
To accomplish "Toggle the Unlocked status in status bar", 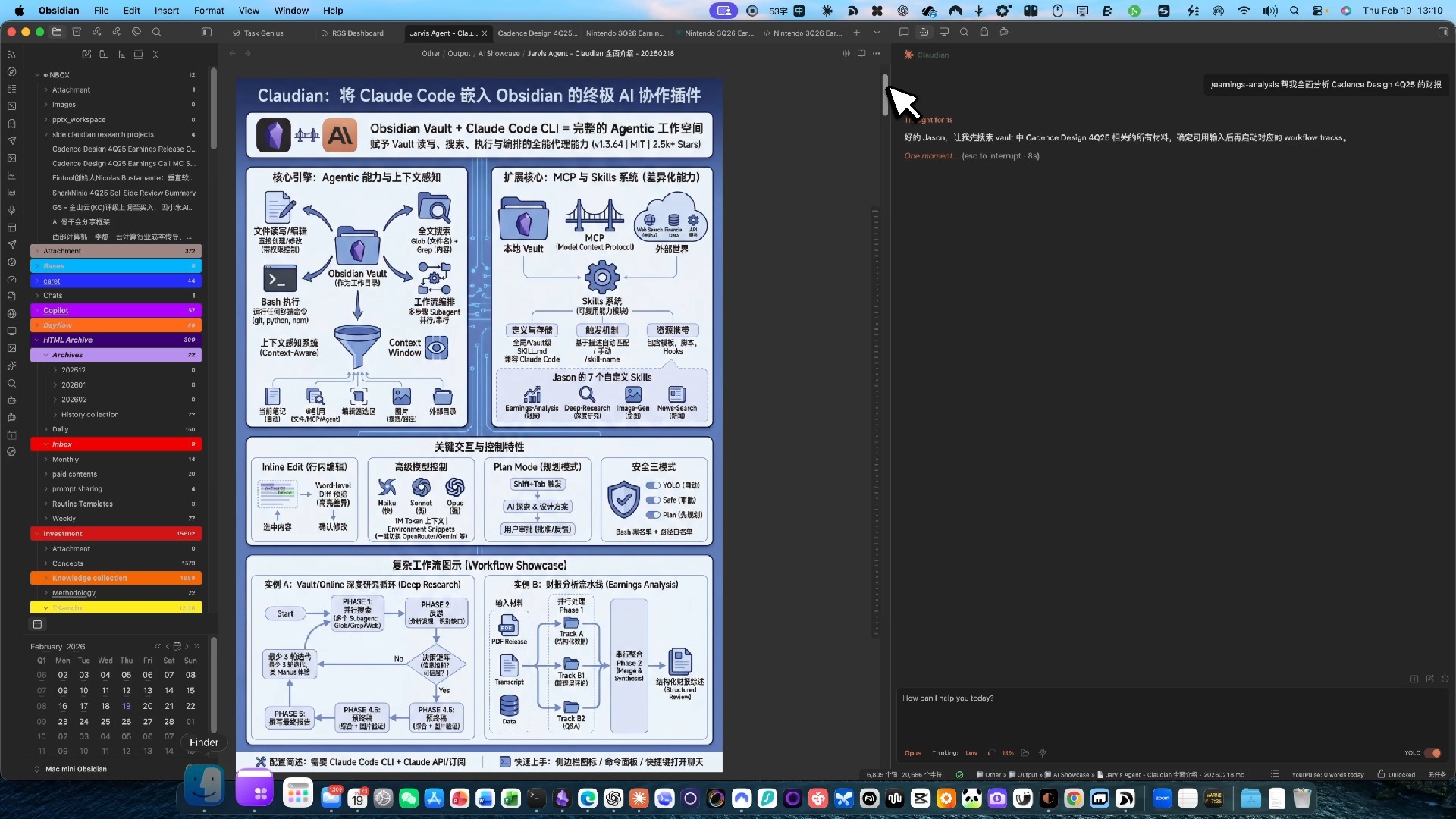I will [1396, 774].
